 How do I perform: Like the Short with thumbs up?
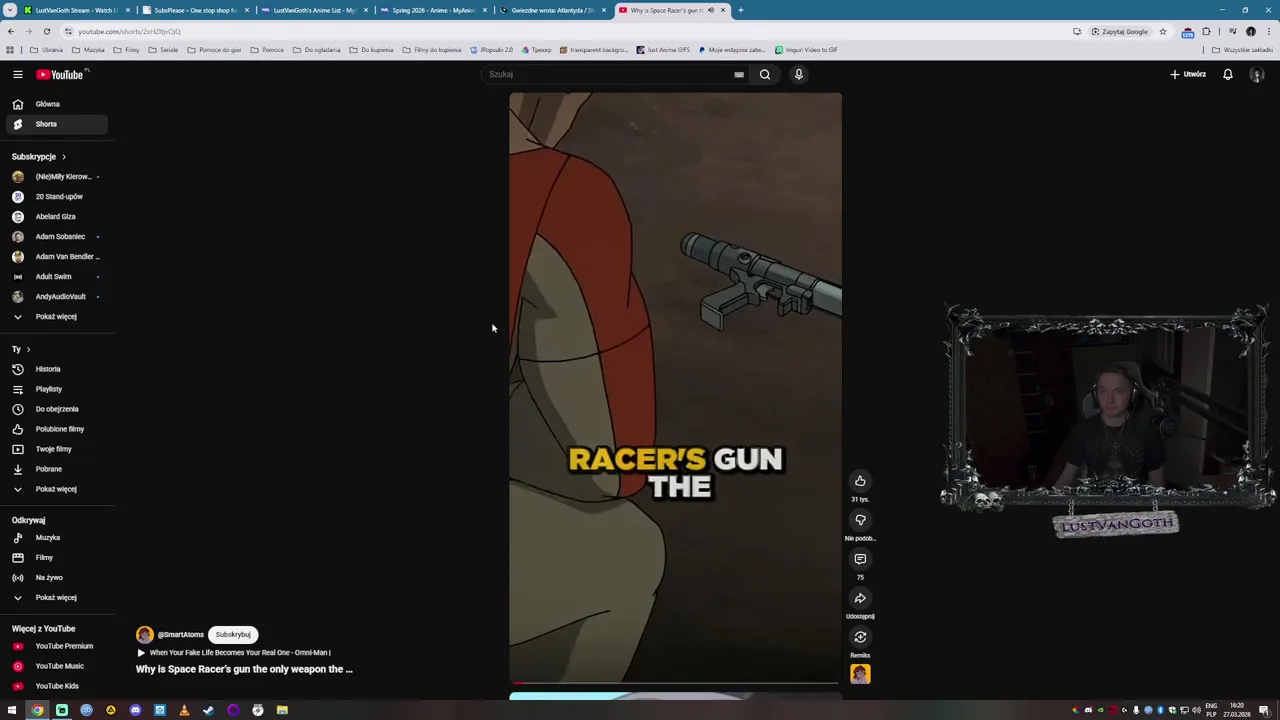click(860, 481)
